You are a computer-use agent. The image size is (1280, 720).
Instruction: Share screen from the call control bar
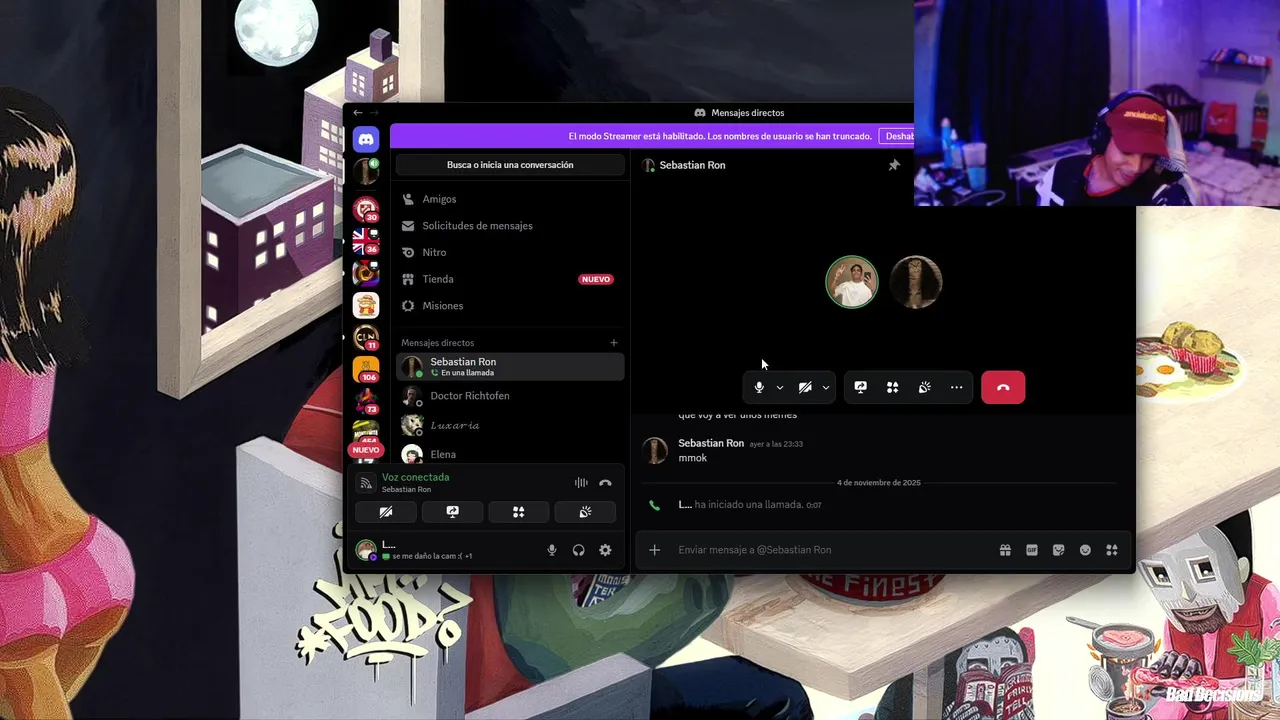click(x=860, y=387)
